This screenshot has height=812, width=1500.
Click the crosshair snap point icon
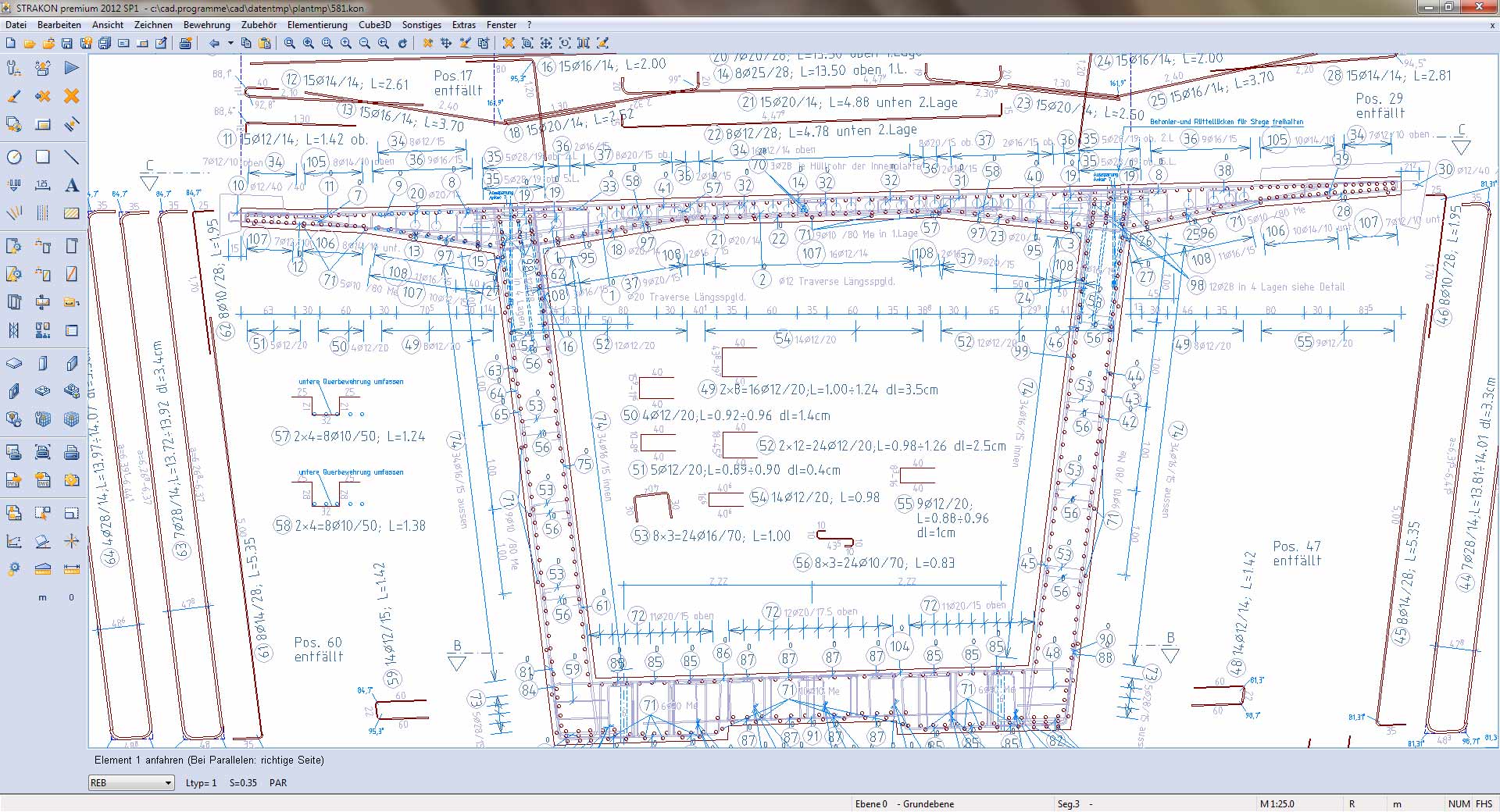[72, 540]
